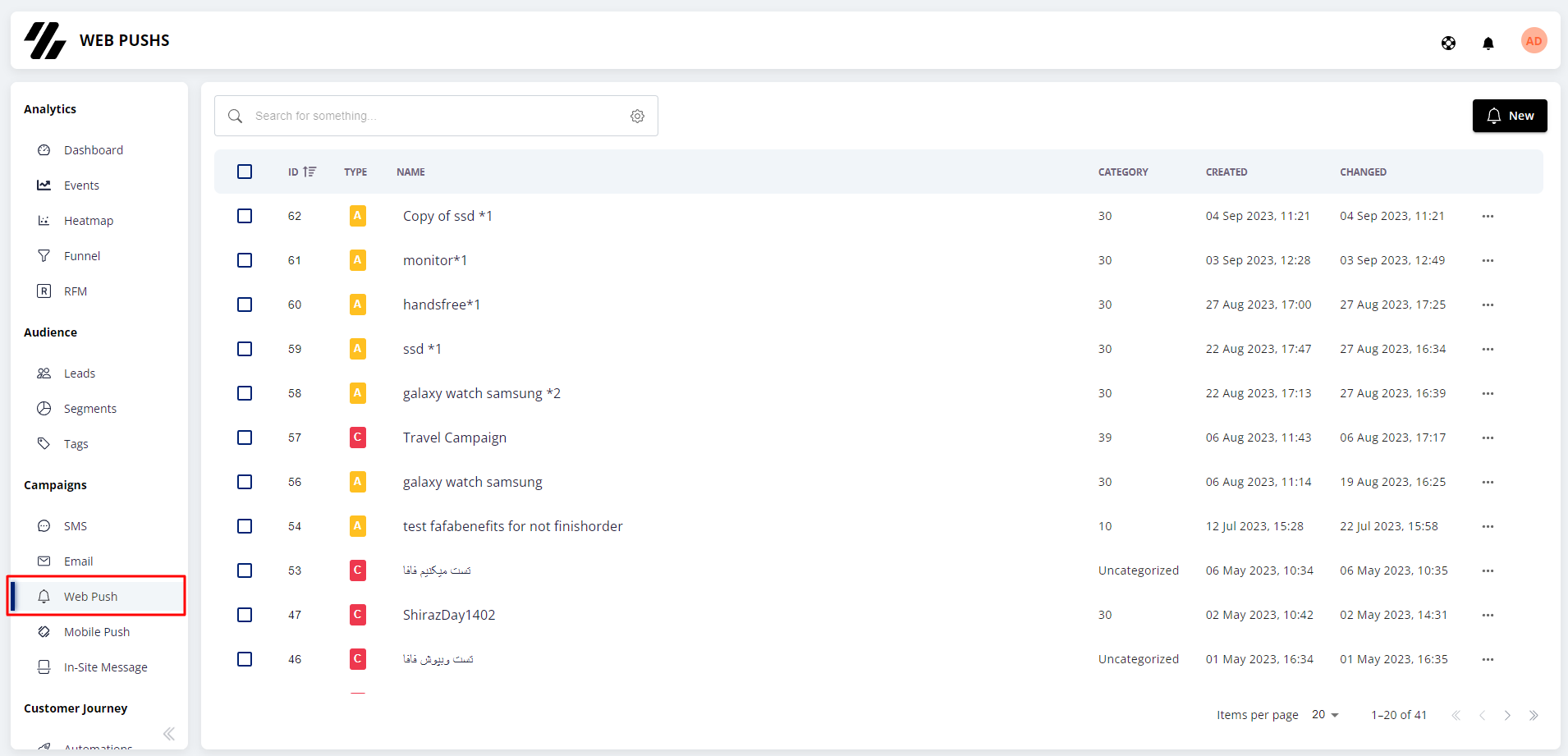The image size is (1568, 756).
Task: Open test fafabenefits for not finishorder
Action: coord(513,526)
